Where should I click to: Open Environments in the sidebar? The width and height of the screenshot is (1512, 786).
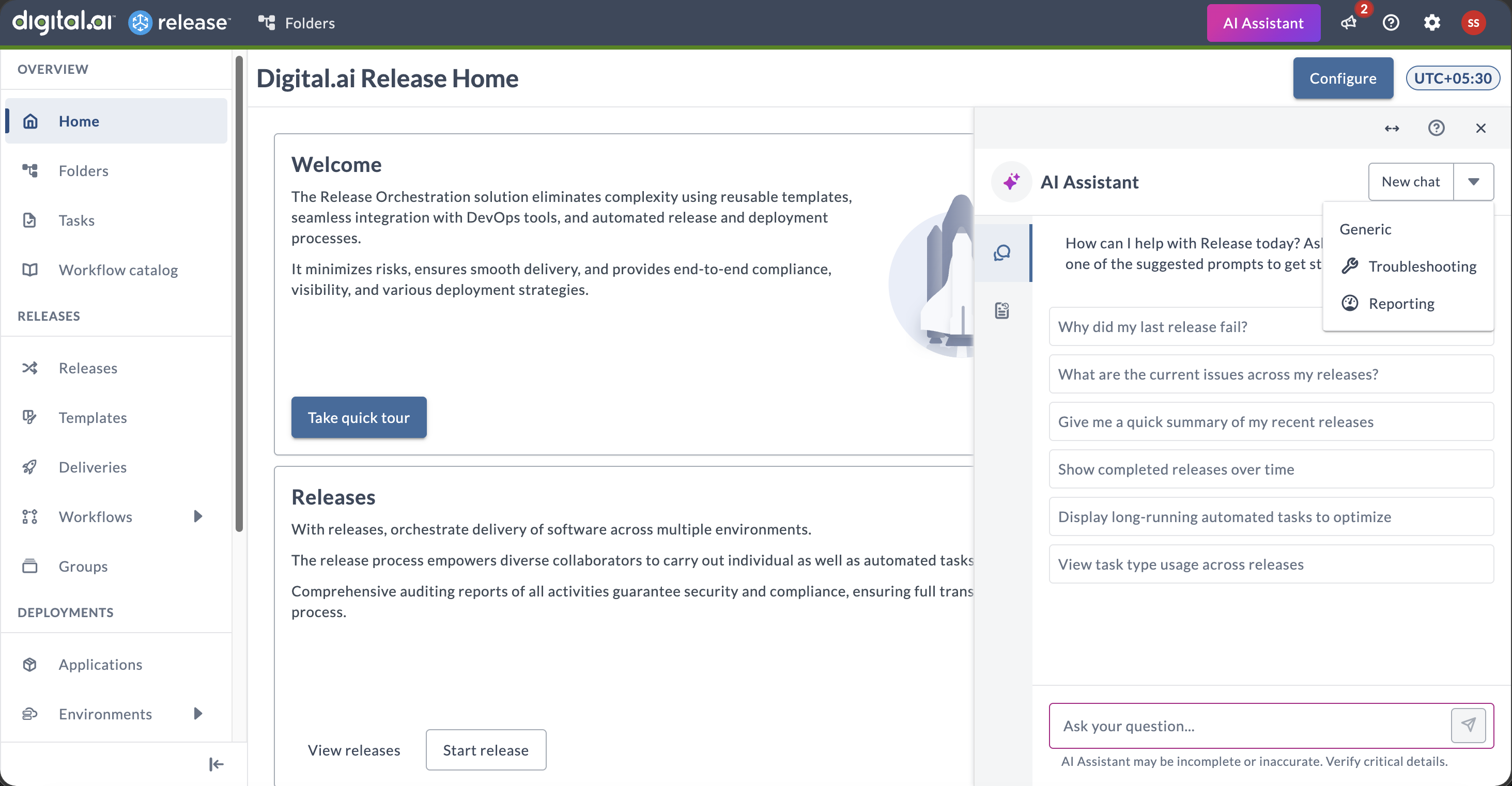coord(116,714)
